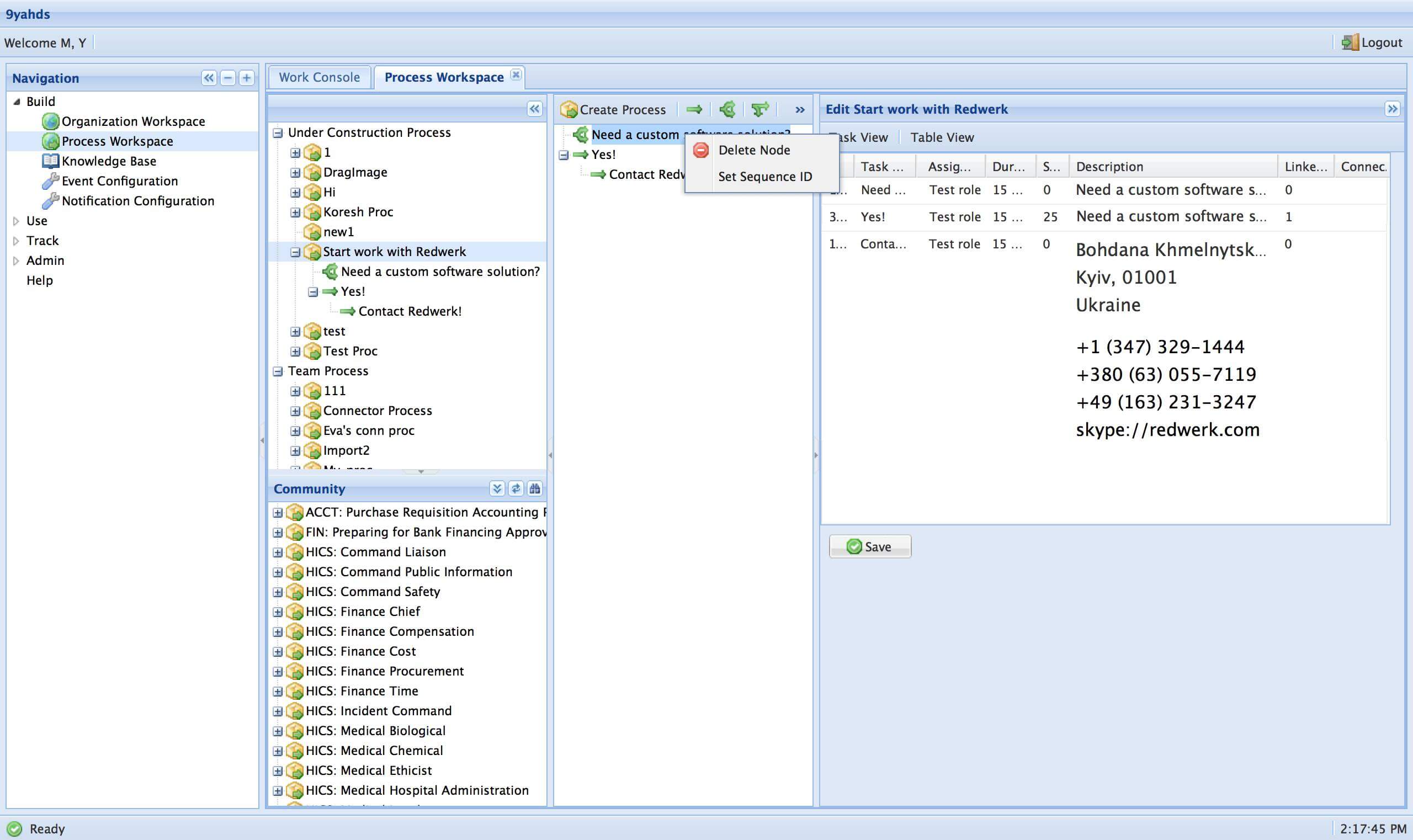This screenshot has height=840, width=1413.
Task: Sort by the Description column header
Action: tap(1172, 167)
